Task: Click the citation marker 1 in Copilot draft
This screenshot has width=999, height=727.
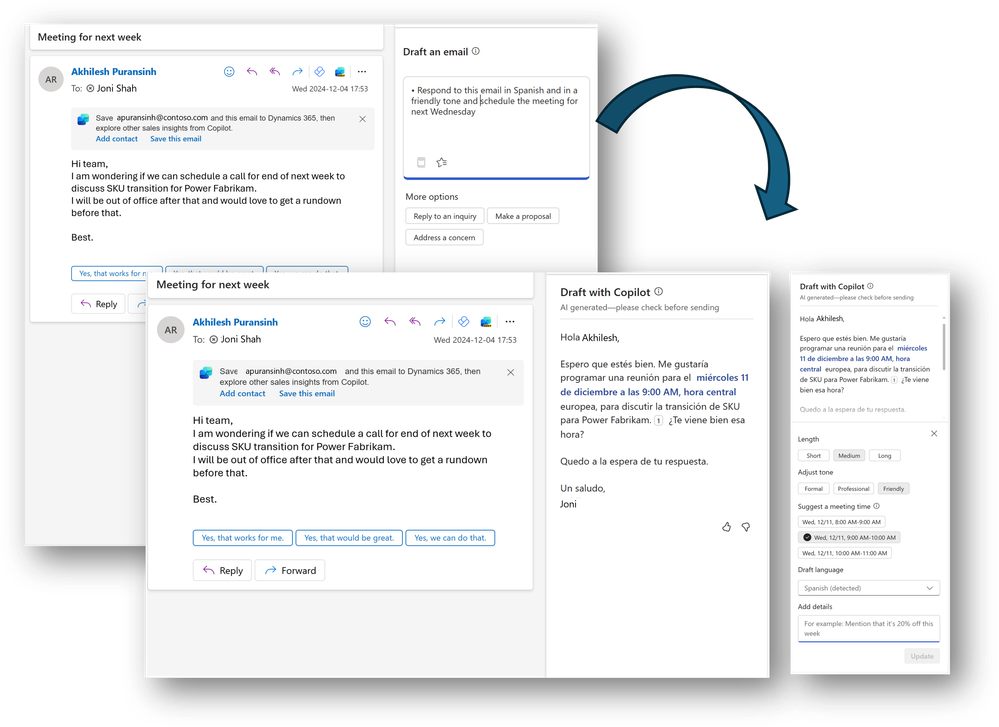Action: click(658, 421)
